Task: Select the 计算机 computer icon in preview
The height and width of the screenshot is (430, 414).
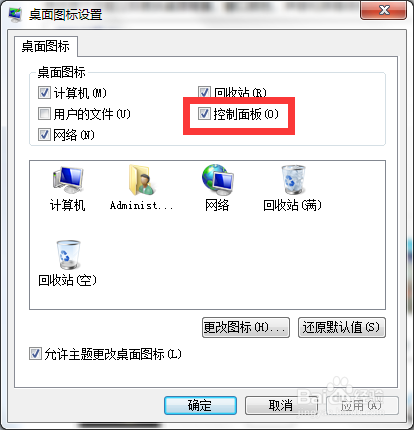Action: click(68, 180)
